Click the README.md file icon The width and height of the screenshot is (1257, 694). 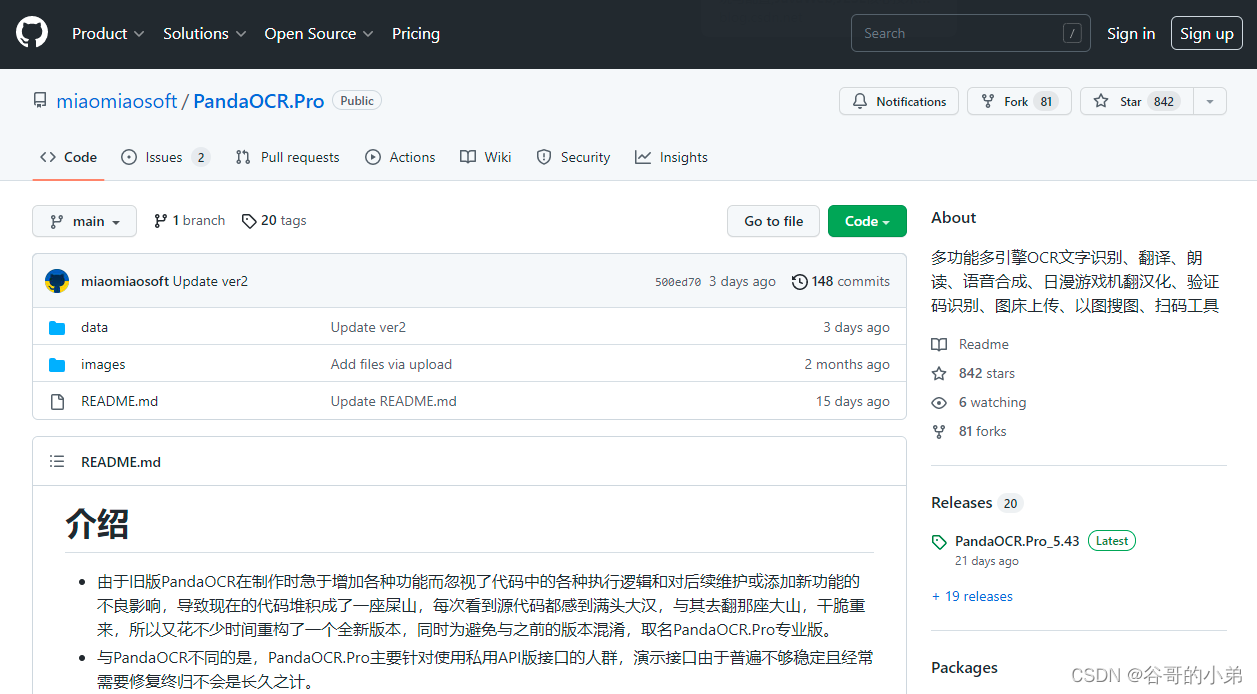pos(57,402)
